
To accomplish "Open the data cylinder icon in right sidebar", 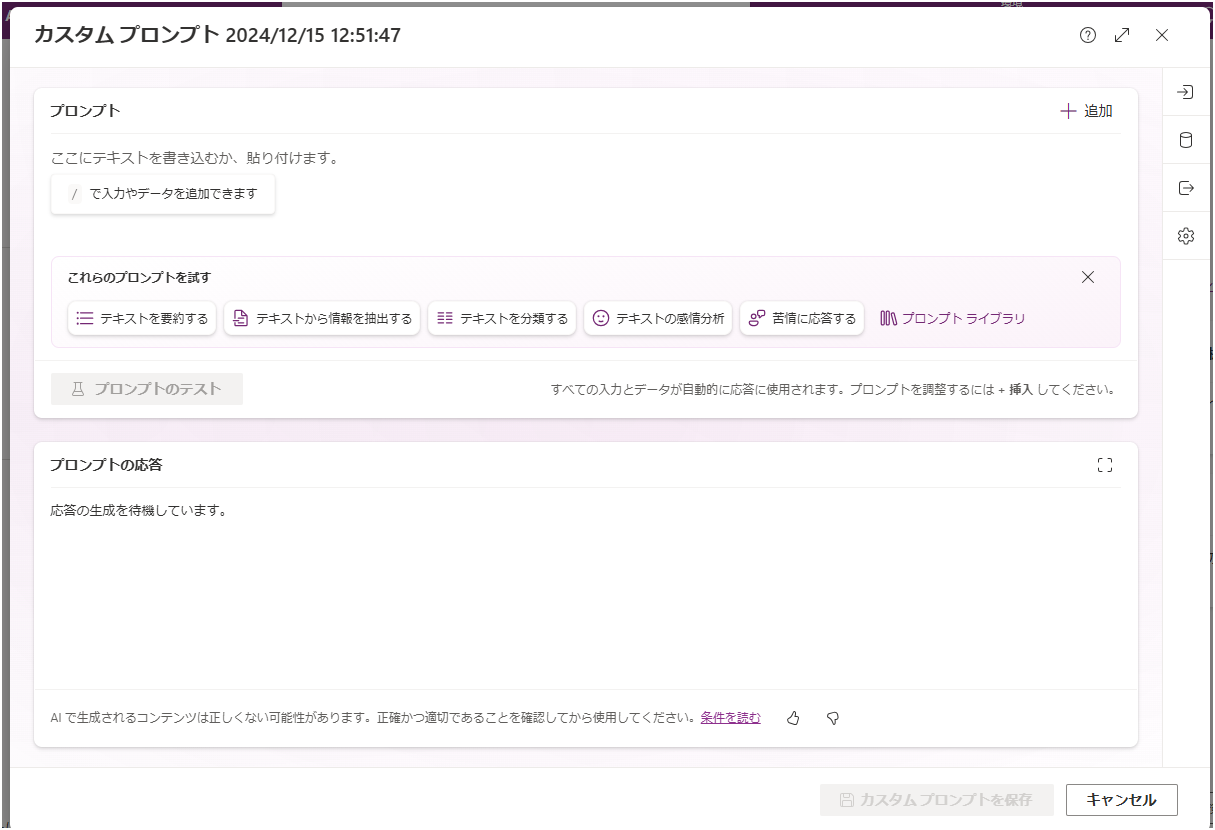I will tap(1186, 140).
